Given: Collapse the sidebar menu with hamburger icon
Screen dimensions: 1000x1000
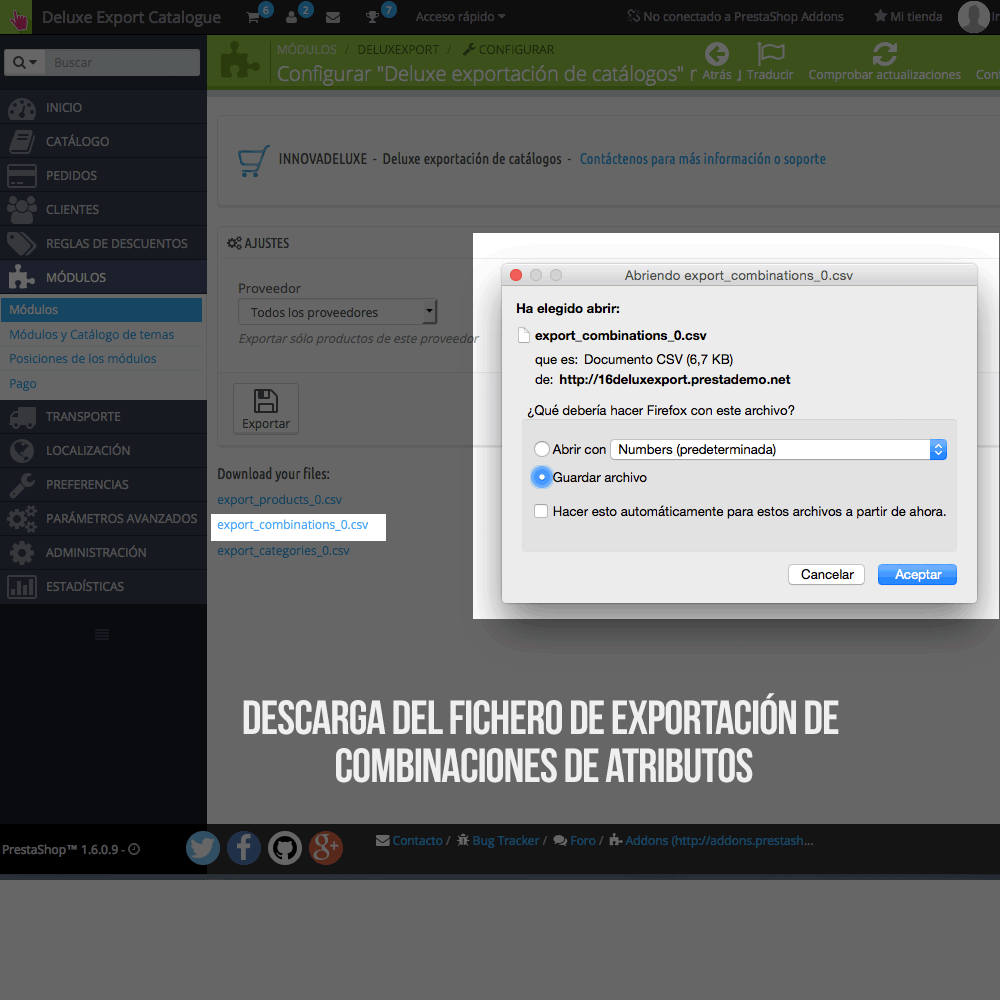Looking at the screenshot, I should point(102,635).
